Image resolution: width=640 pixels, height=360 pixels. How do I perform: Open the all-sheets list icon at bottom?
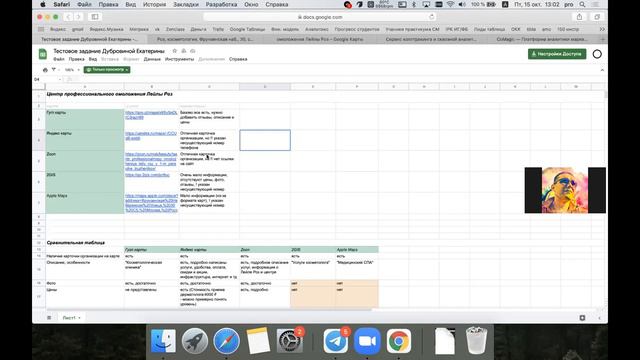coord(49,318)
